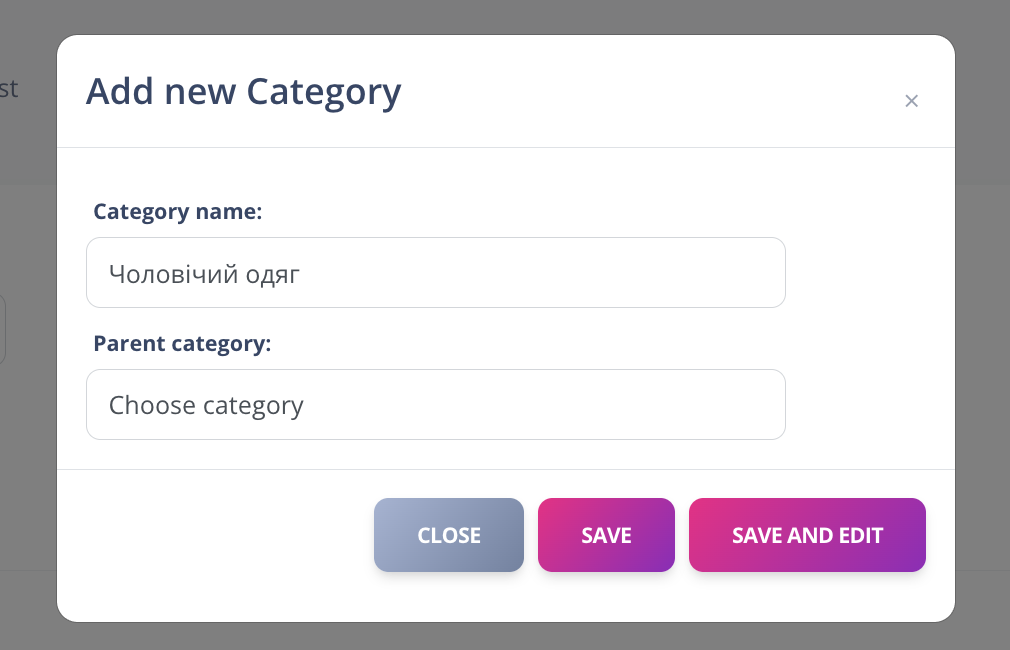This screenshot has width=1010, height=650.
Task: Dismiss the Add new Category dialog via X
Action: [911, 101]
